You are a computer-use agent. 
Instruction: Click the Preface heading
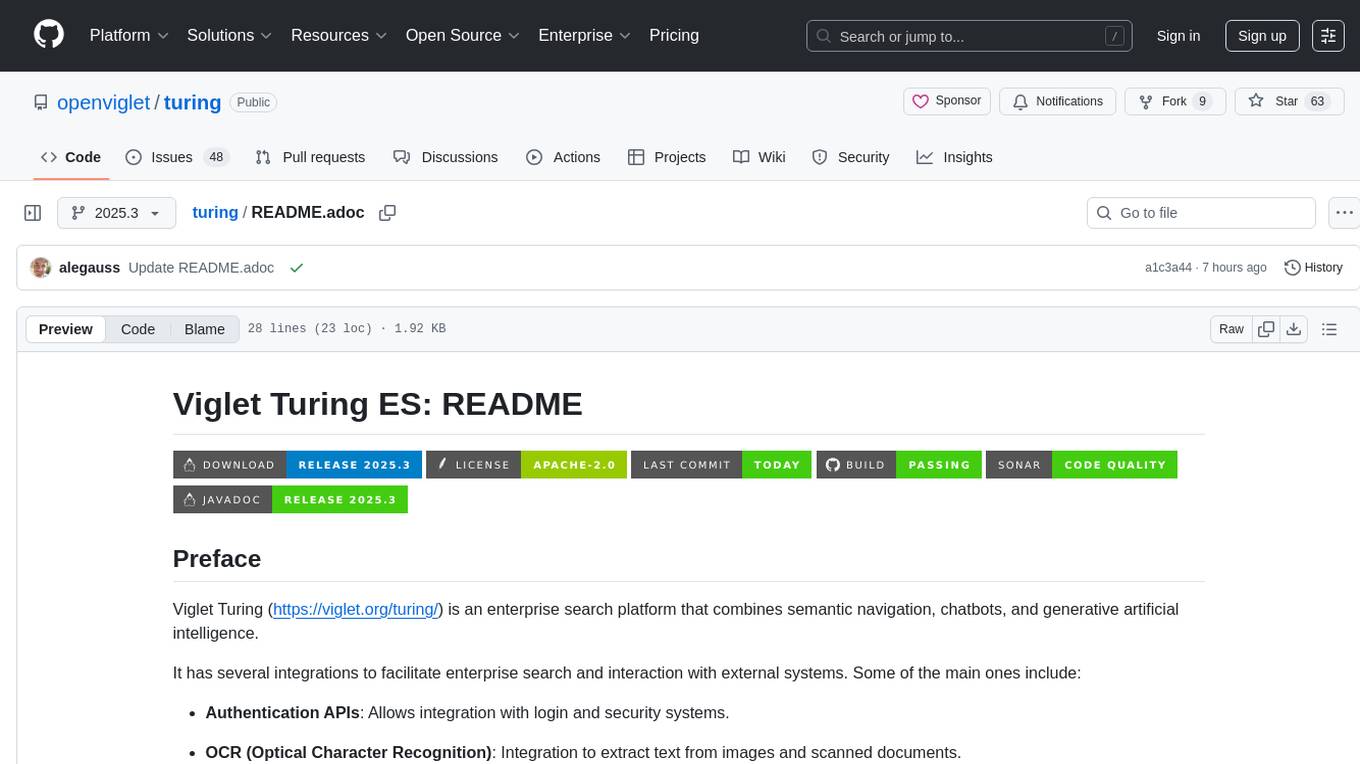tap(217, 558)
